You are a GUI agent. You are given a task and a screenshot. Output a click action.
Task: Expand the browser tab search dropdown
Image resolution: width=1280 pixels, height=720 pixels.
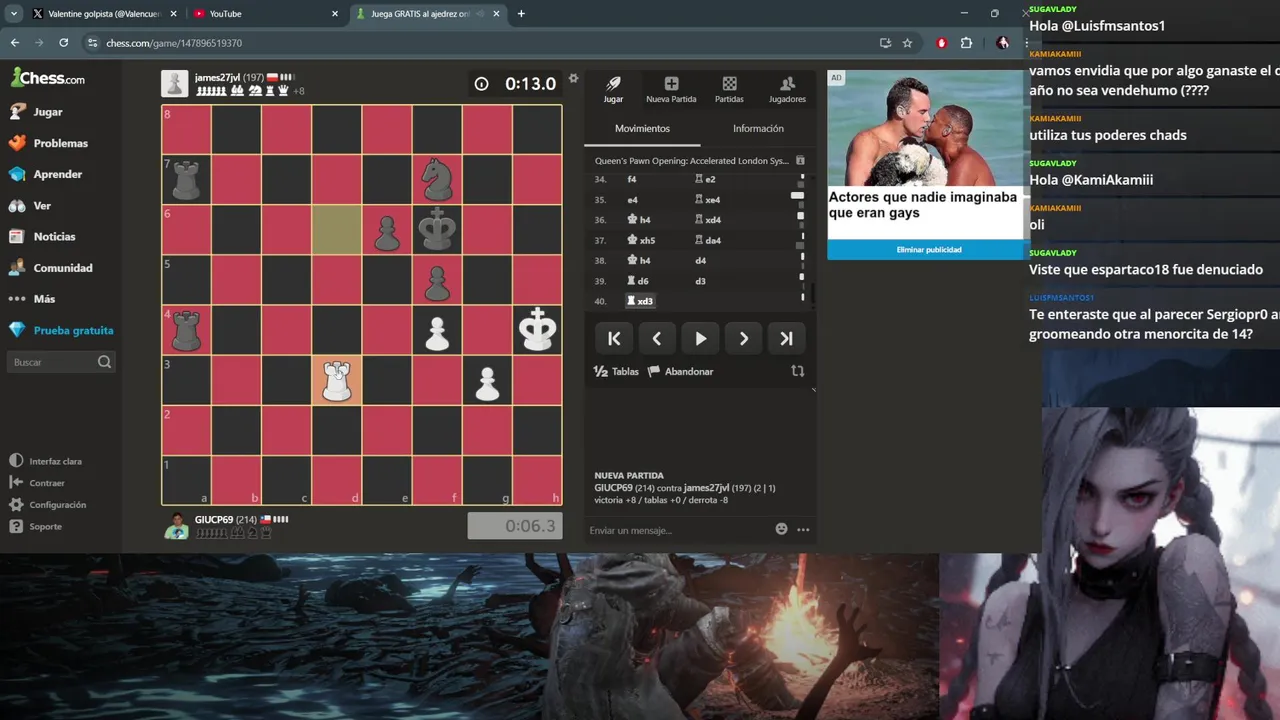pos(13,14)
